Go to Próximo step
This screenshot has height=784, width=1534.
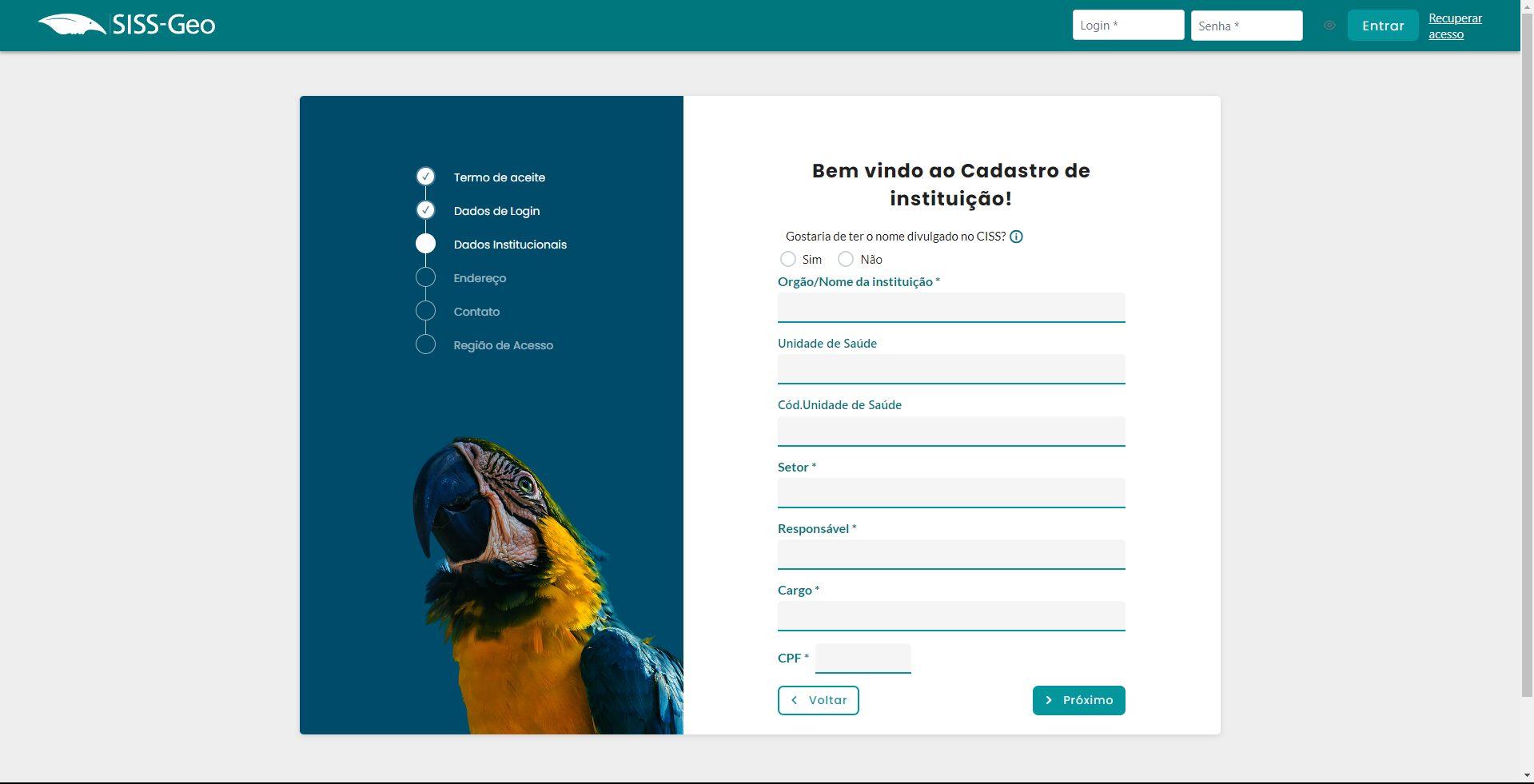pos(1078,700)
